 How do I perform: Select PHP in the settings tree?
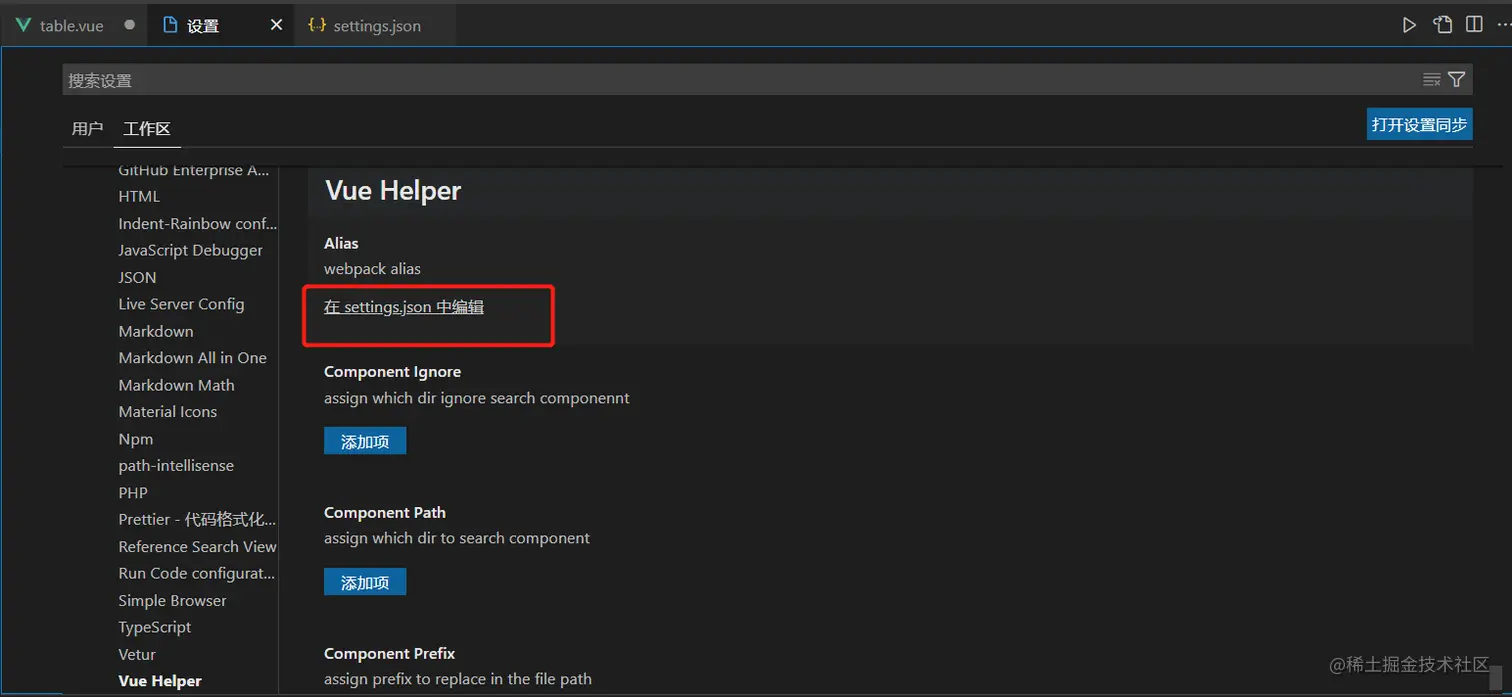tap(133, 493)
